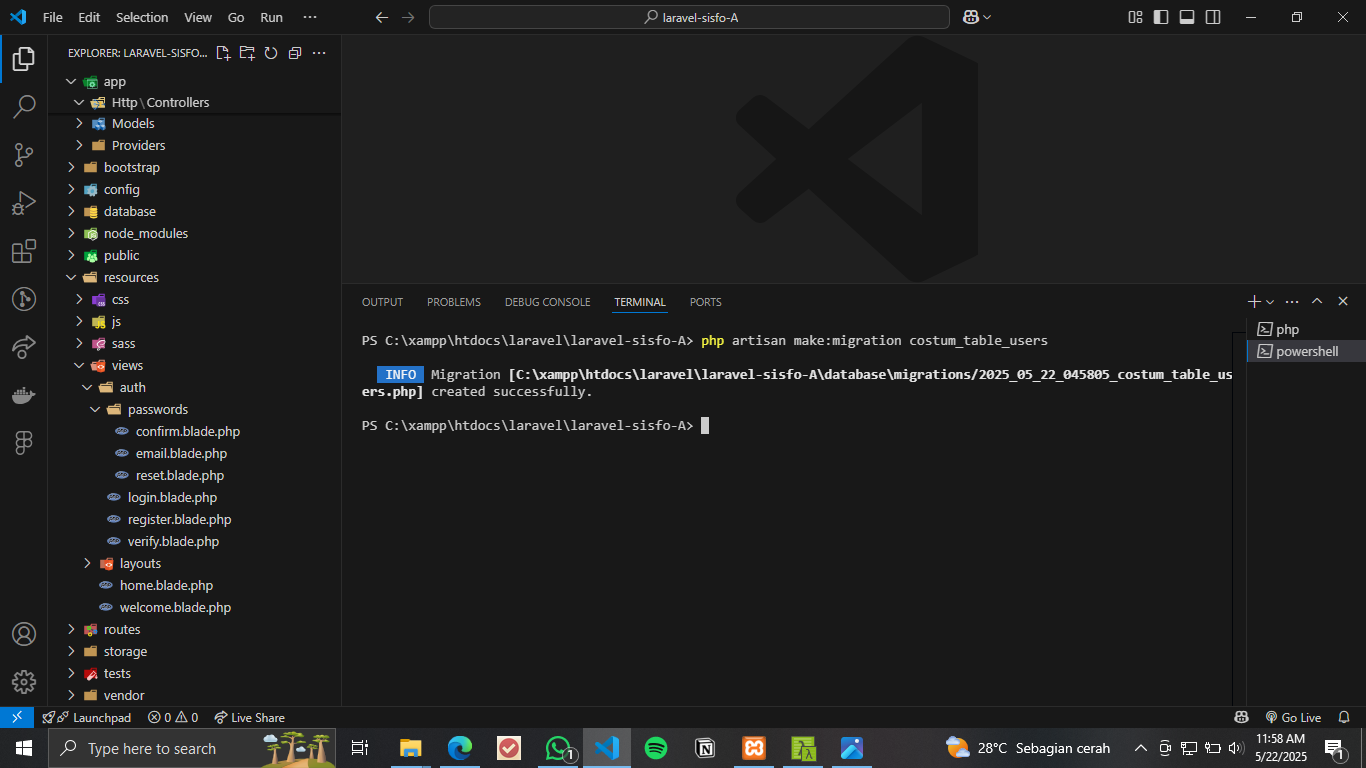Click Go Live in status bar

[x=1293, y=717]
